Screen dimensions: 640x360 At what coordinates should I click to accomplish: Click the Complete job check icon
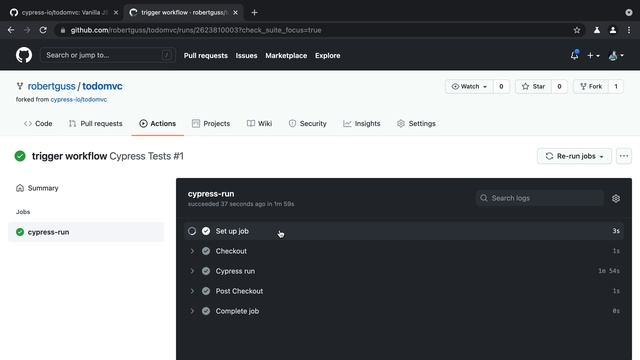[206, 311]
